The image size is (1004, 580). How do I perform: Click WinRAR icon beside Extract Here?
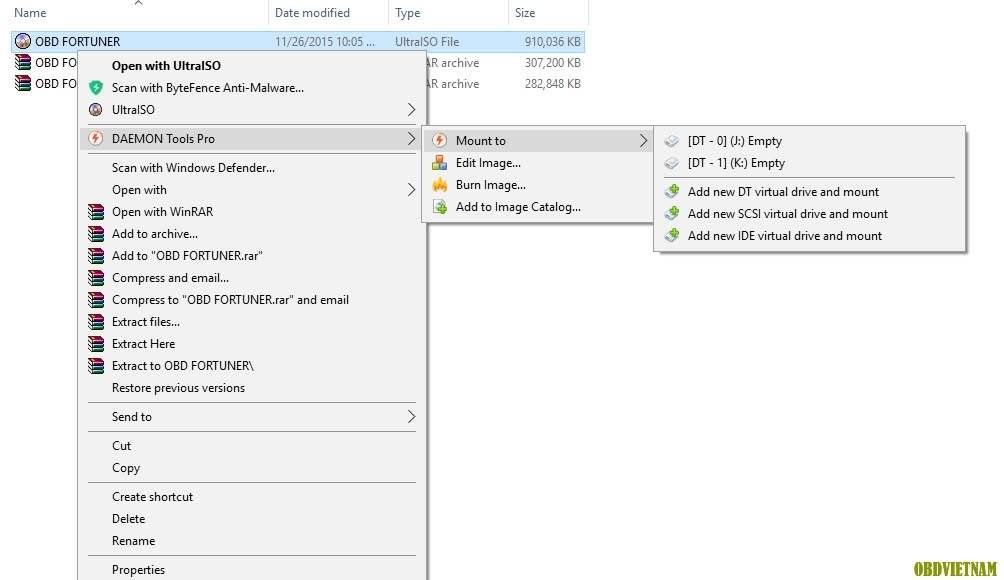tap(96, 344)
